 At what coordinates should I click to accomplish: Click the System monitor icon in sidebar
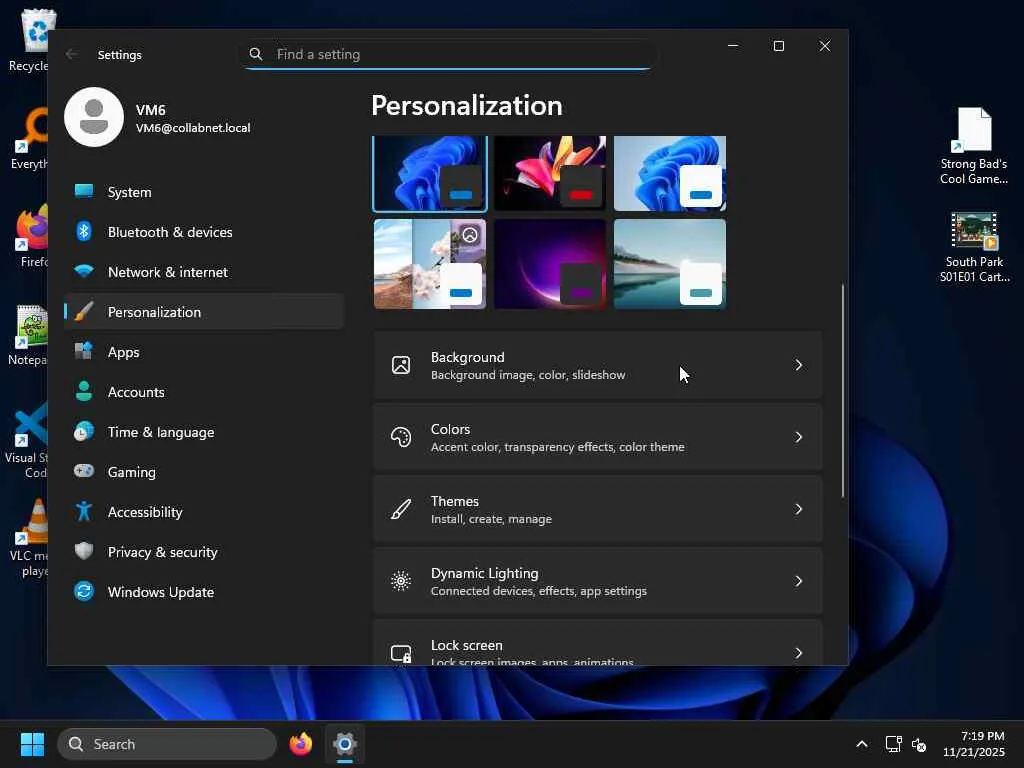84,191
